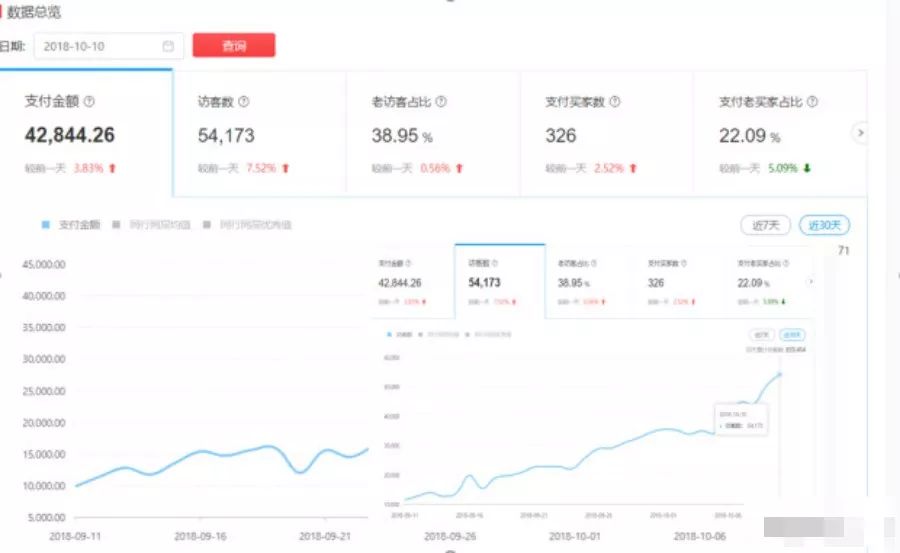900x553 pixels.
Task: Click the 2018-09-21 x-axis date label
Action: [325, 536]
